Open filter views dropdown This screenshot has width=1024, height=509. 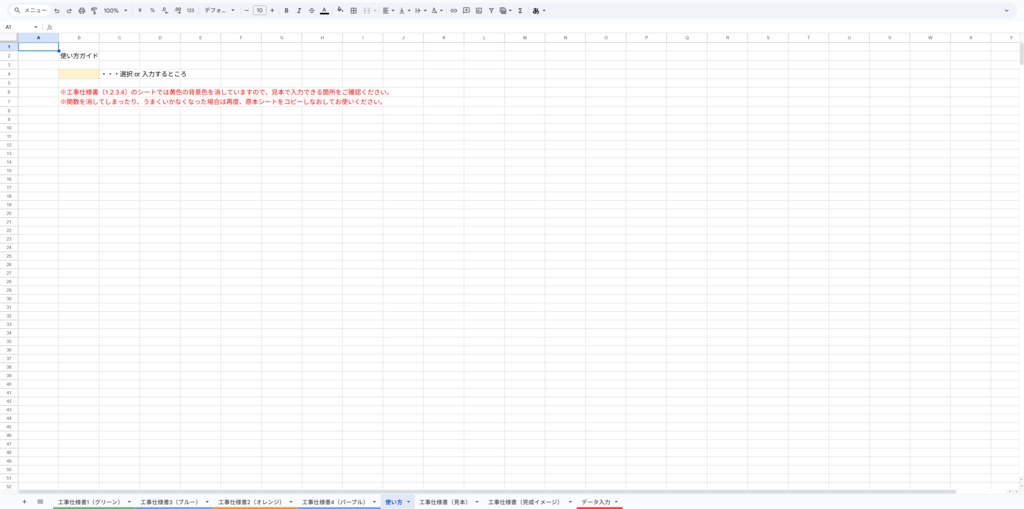505,11
